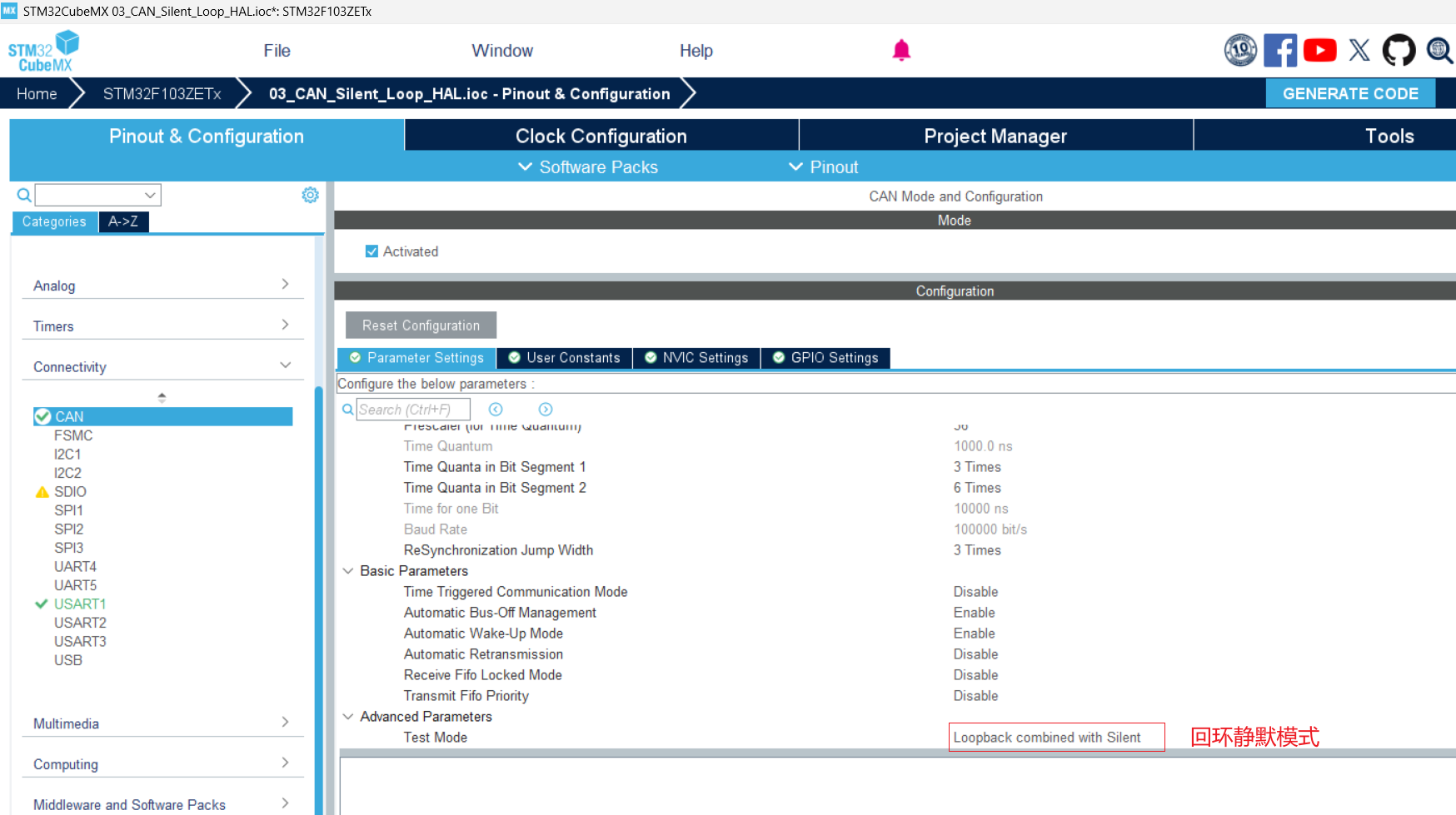Select USB in the peripheral list
This screenshot has width=1456, height=815.
click(x=68, y=660)
